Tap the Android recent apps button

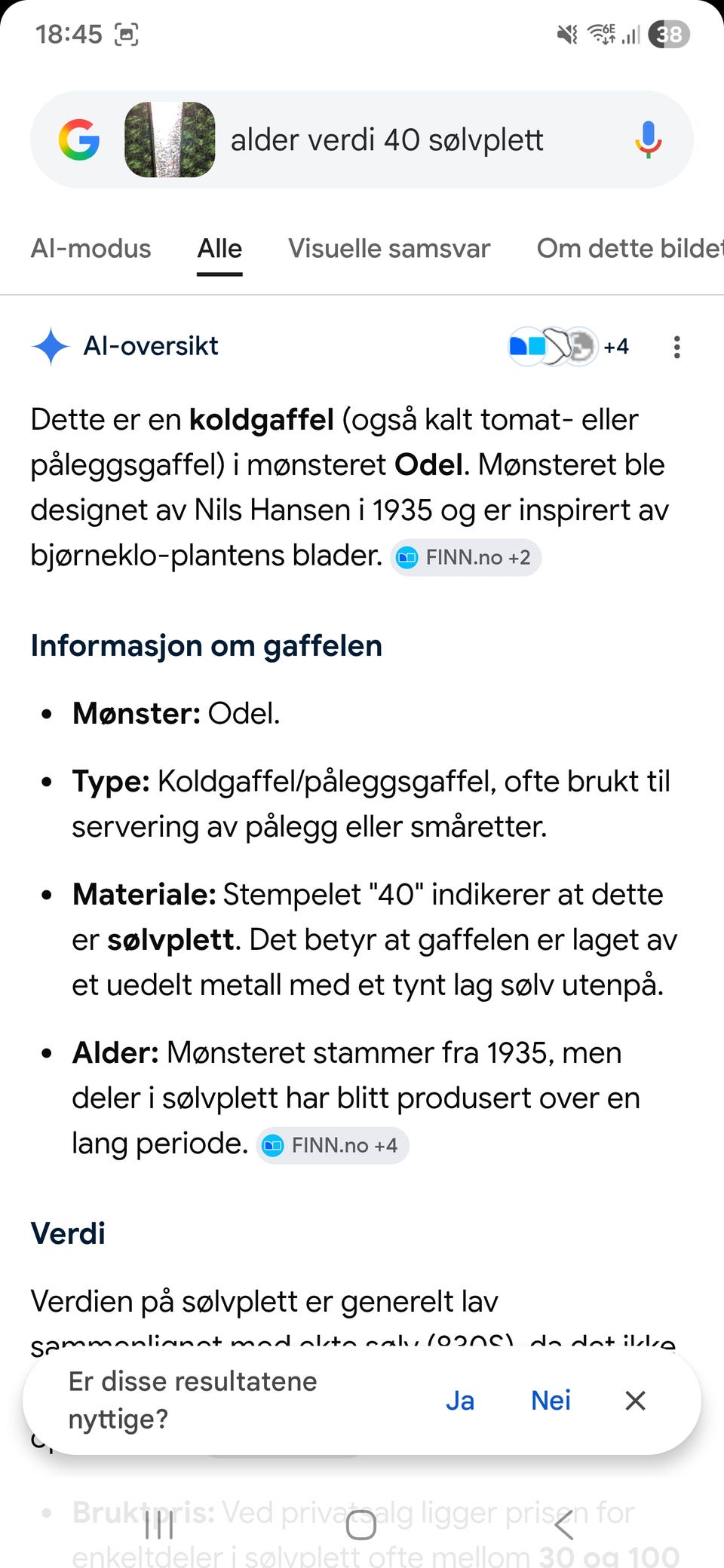160,1525
